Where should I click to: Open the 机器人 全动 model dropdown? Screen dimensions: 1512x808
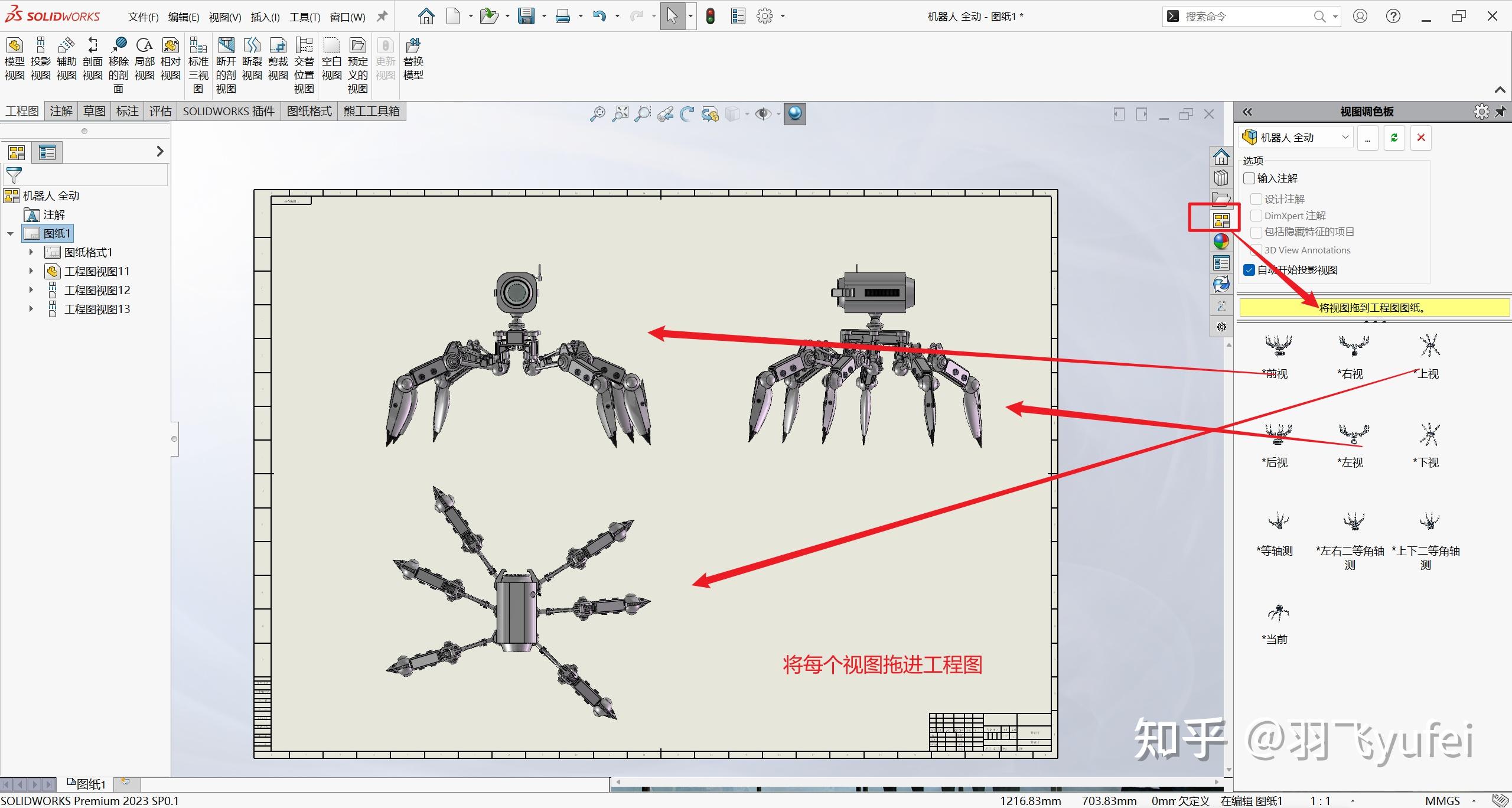tap(1296, 138)
